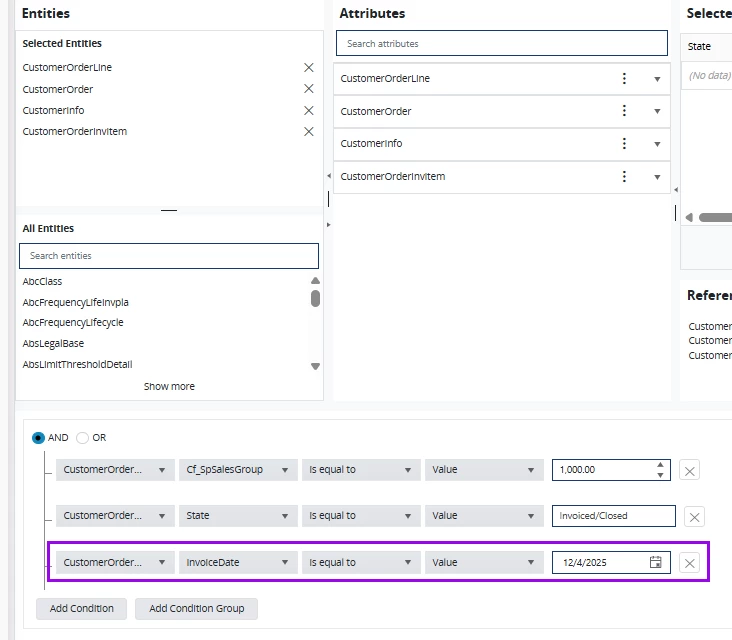
Task: Expand CustomerOrder attributes group
Action: [657, 112]
